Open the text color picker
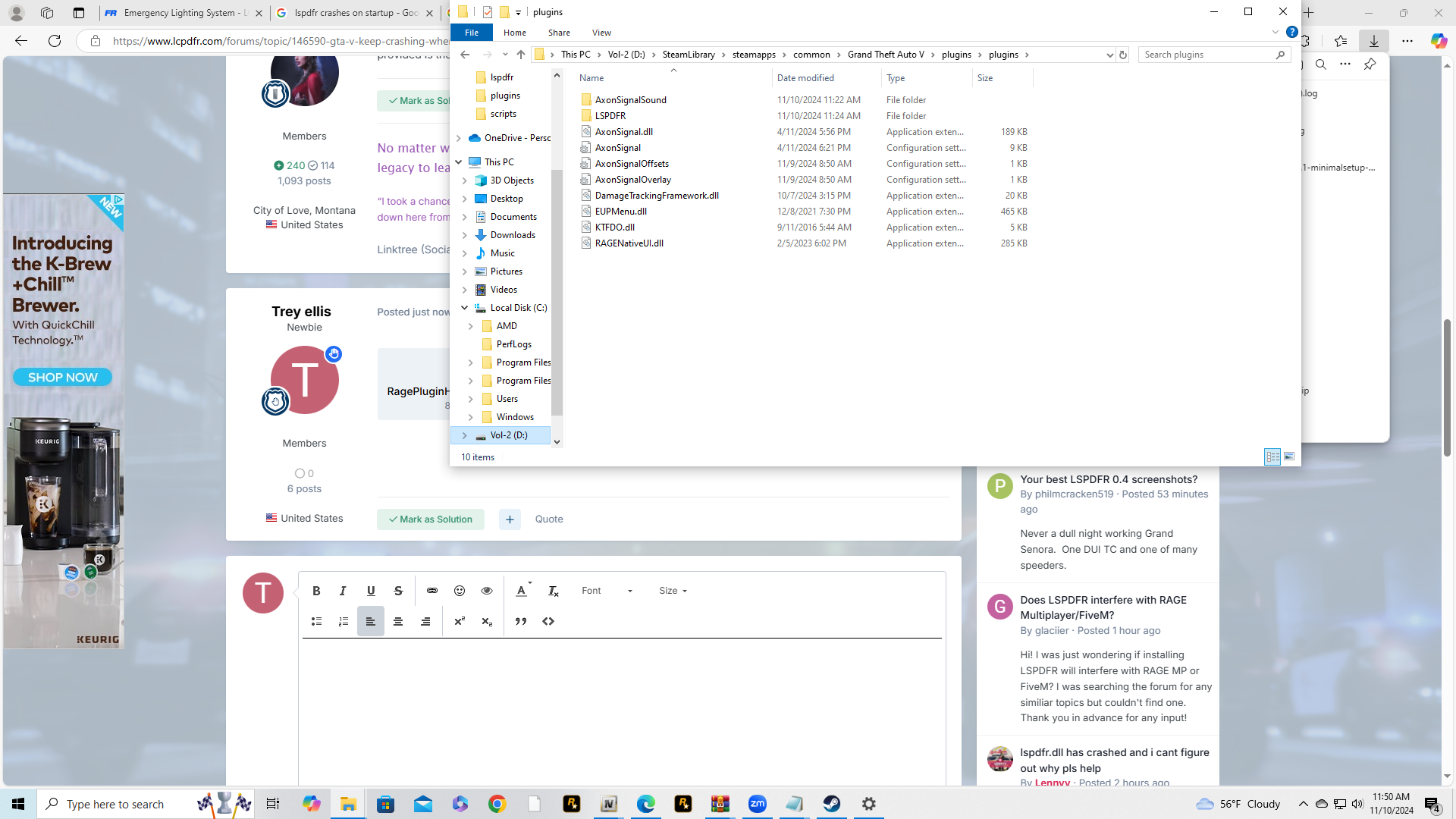The height and width of the screenshot is (819, 1456). tap(522, 591)
